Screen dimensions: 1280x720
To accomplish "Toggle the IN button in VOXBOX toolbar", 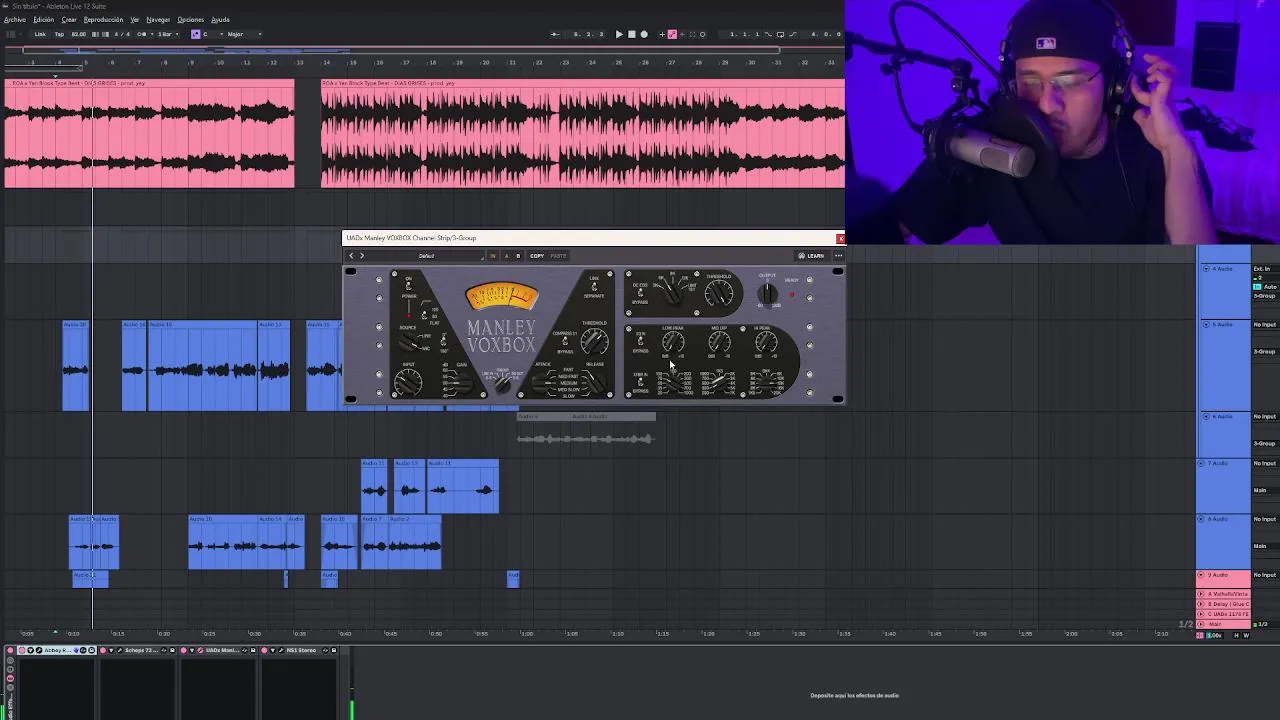I will (492, 256).
